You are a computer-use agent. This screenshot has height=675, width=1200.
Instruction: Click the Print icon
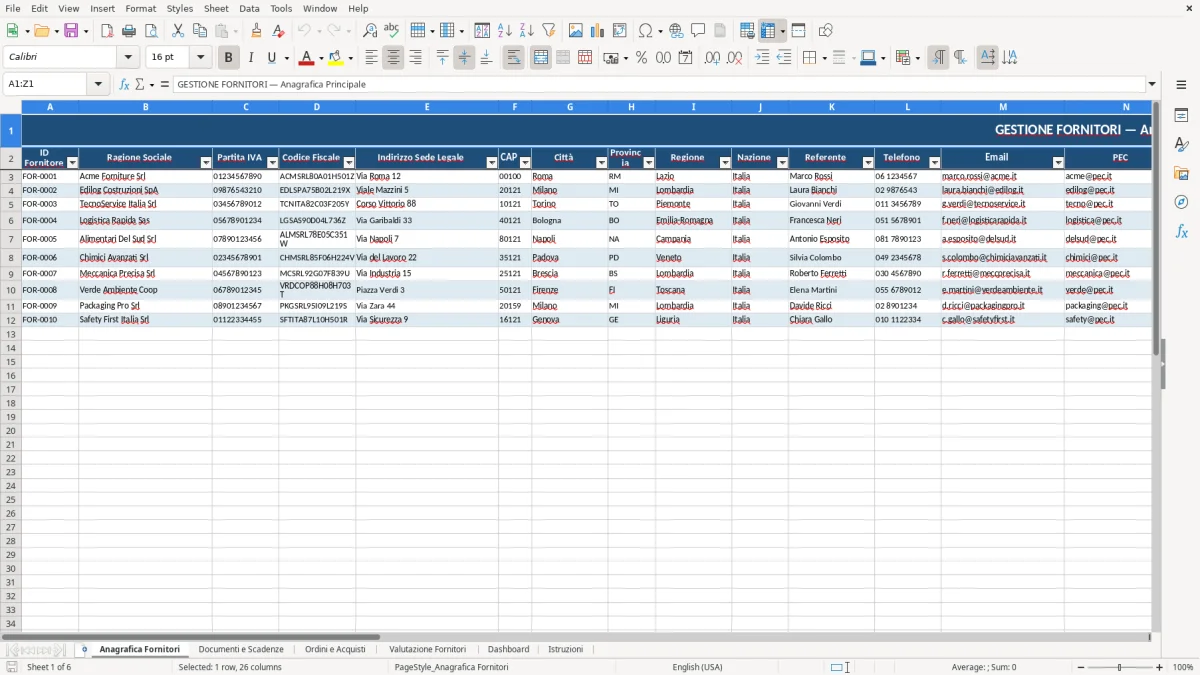[x=129, y=31]
